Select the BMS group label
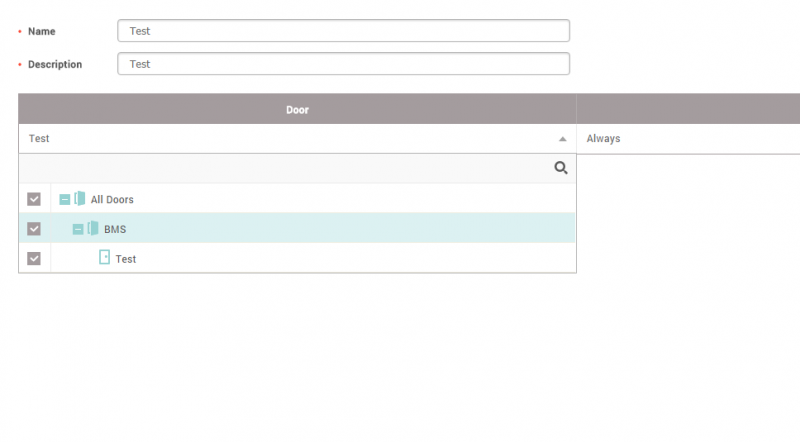This screenshot has height=442, width=800. (x=115, y=230)
